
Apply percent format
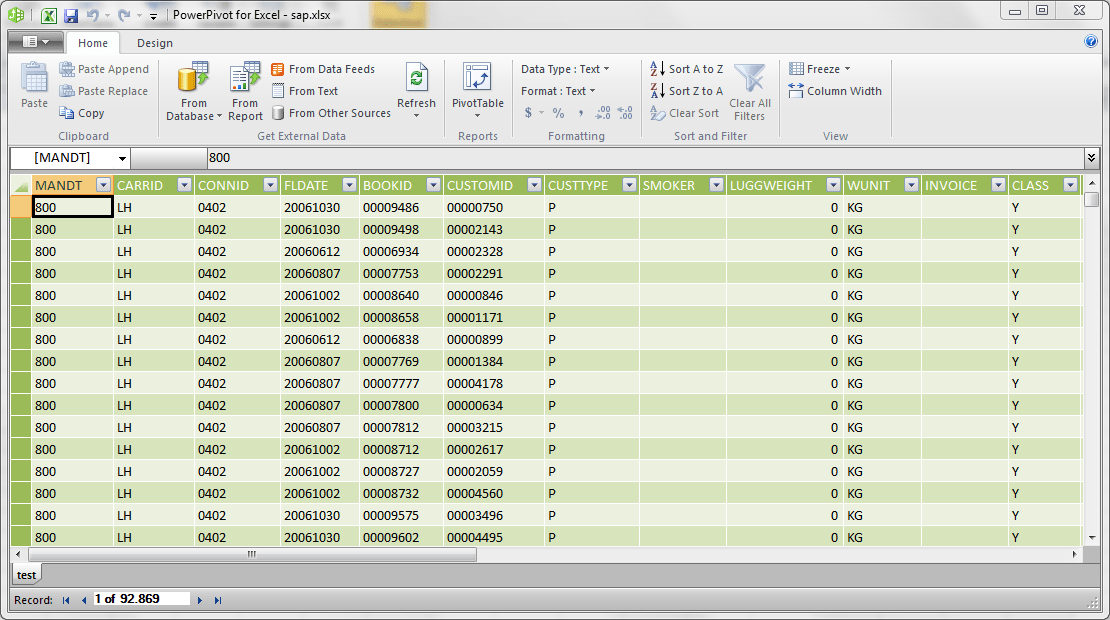[x=559, y=113]
